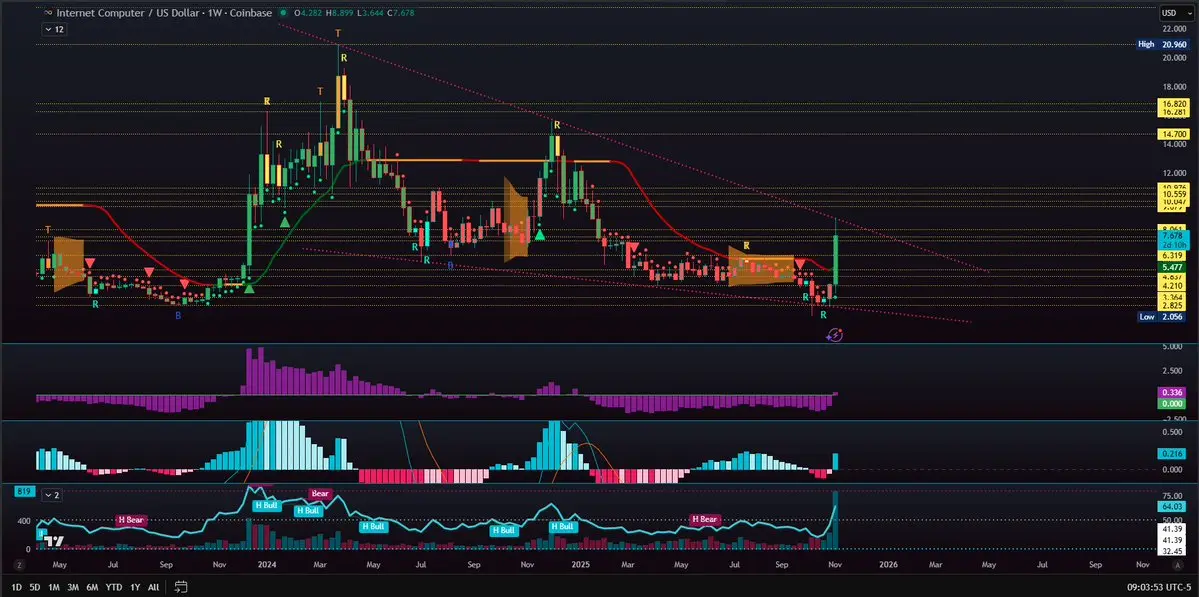Click the Bear tag above the RSI peak

click(x=320, y=494)
